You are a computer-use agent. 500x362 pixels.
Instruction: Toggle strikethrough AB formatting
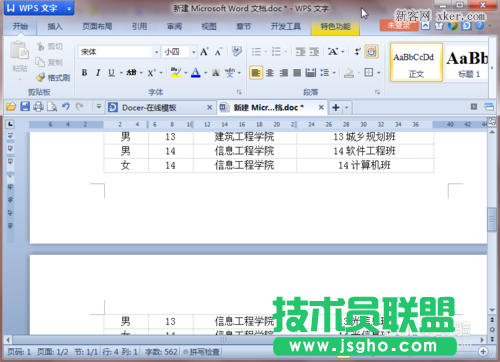[x=131, y=72]
